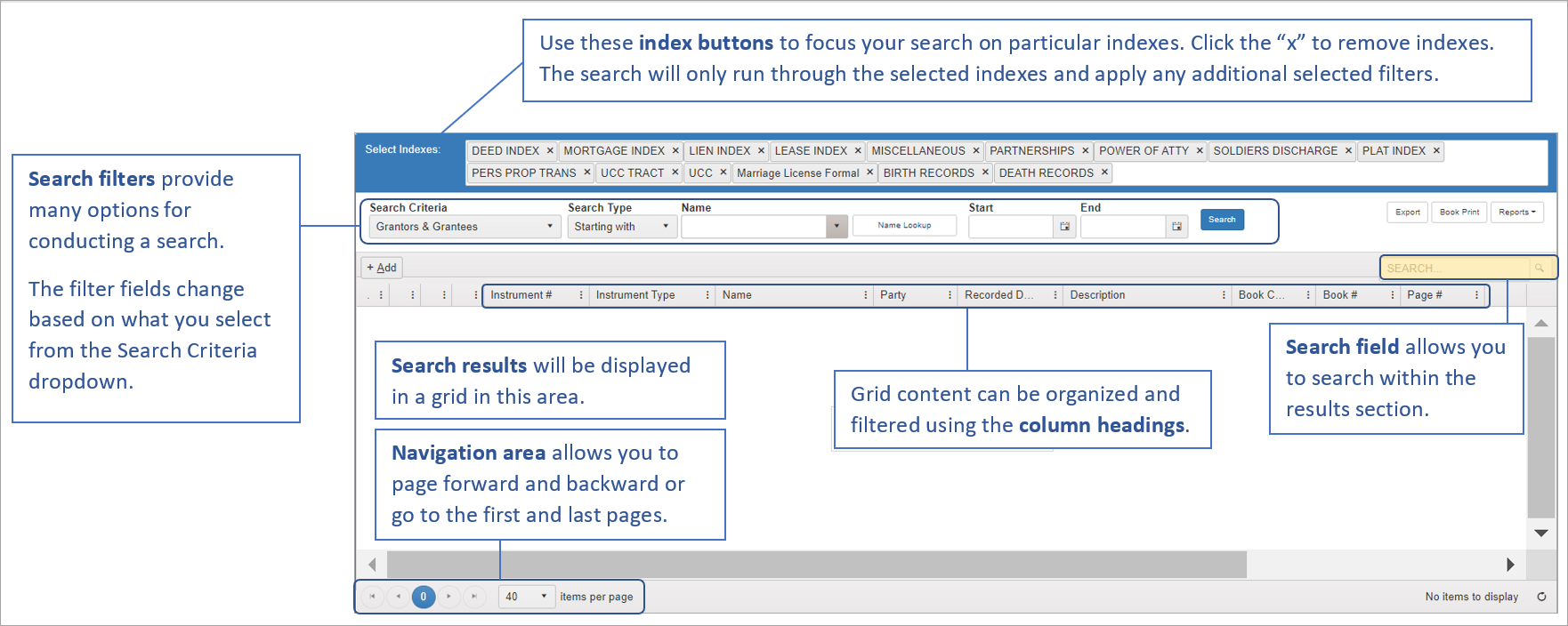This screenshot has height=626, width=1568.
Task: Remove the DEATH RECORDS index
Action: 1104,173
